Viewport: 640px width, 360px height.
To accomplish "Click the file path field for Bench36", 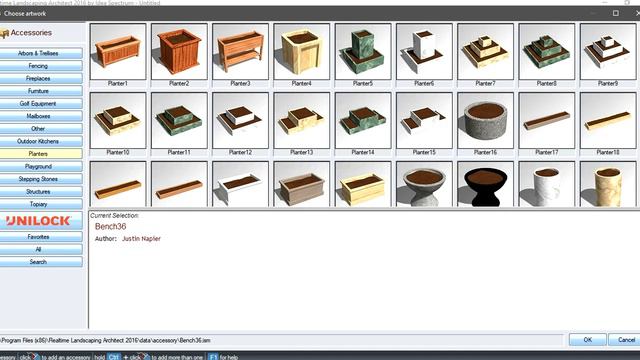I will 281,340.
